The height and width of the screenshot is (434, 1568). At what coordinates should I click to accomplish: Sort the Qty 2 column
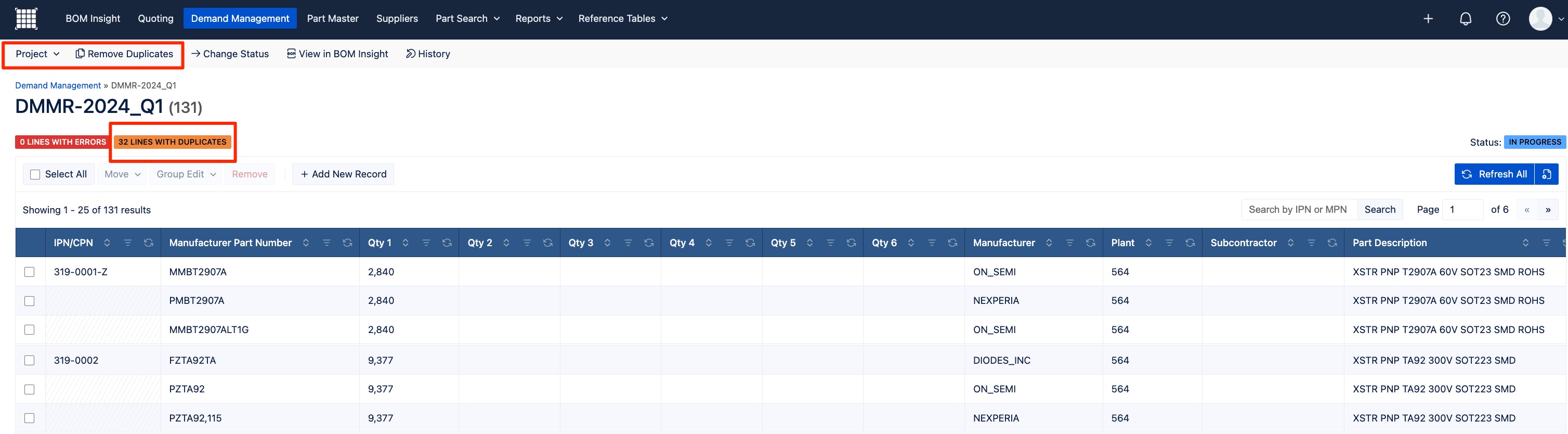point(506,242)
